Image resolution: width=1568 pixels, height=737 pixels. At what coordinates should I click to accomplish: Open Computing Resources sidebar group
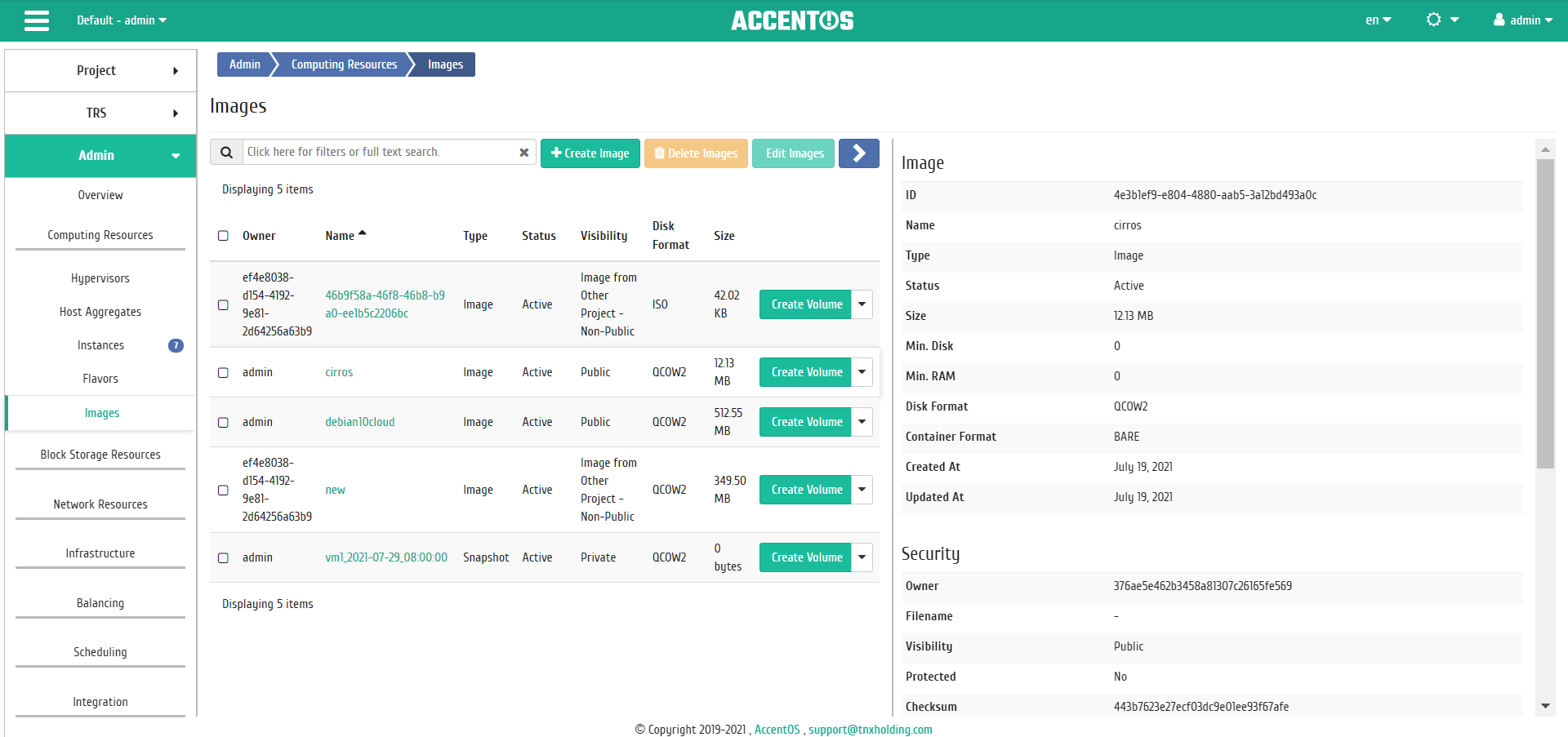(x=100, y=235)
